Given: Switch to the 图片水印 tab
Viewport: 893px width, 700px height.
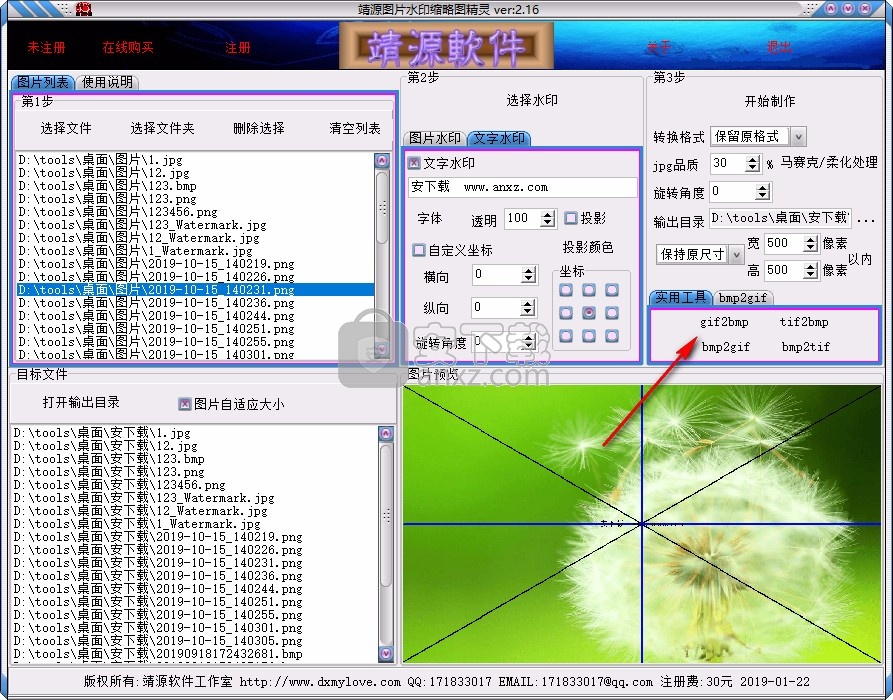Looking at the screenshot, I should (x=435, y=138).
